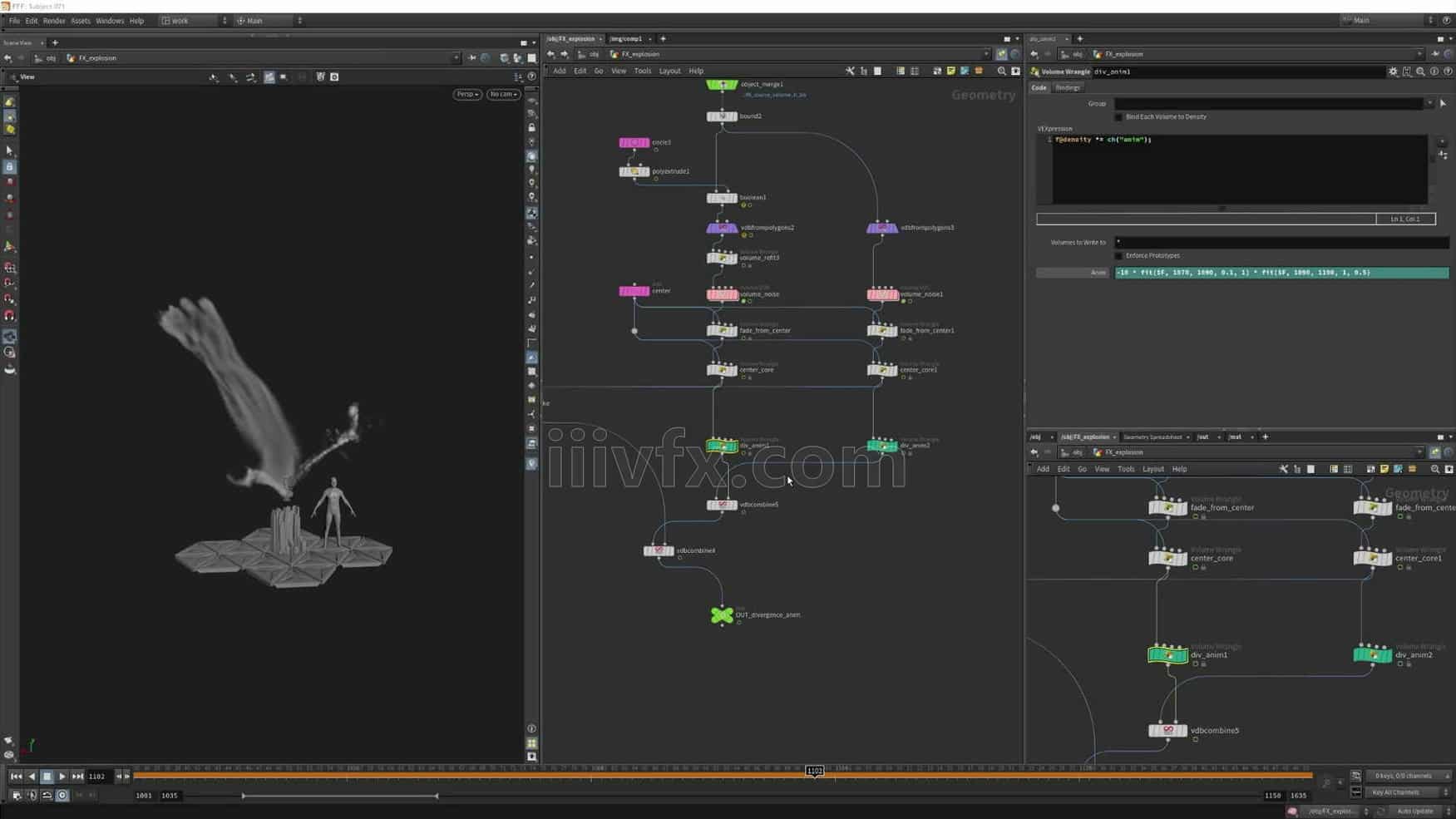This screenshot has width=1456, height=819.
Task: Select the volume_noise node in the upper network
Action: 722,294
